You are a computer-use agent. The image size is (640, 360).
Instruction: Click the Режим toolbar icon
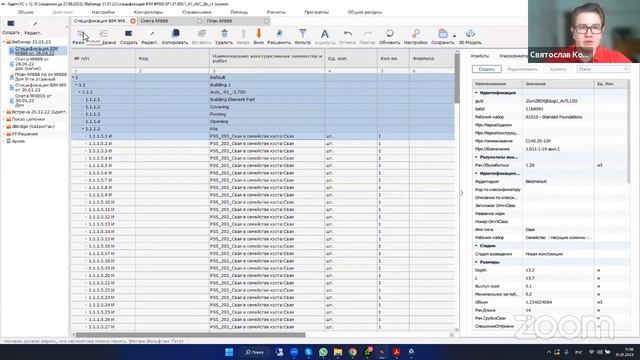(x=80, y=34)
